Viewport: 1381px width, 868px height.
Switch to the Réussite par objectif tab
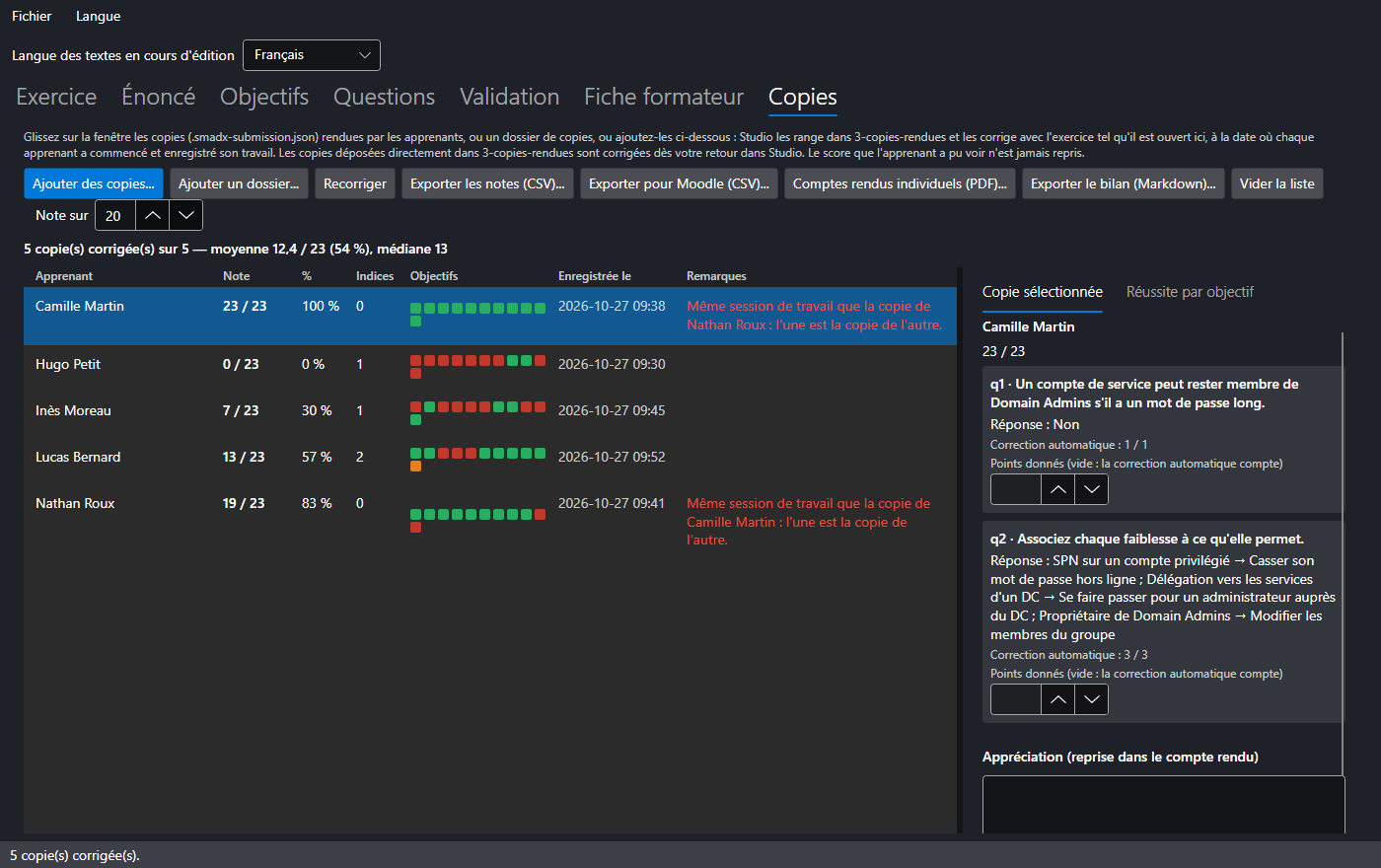tap(1190, 292)
